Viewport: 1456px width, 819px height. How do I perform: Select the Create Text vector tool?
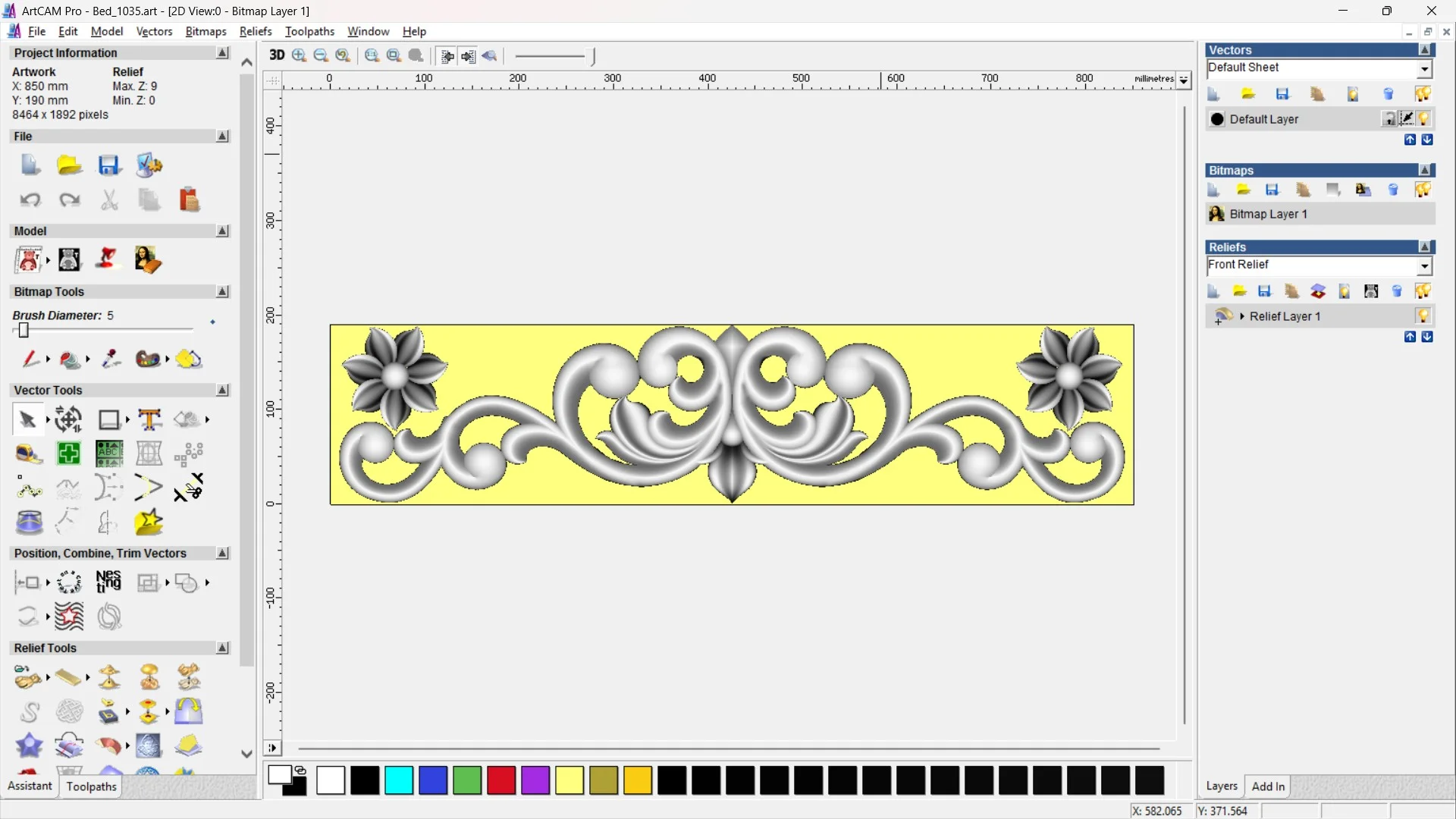pos(149,419)
